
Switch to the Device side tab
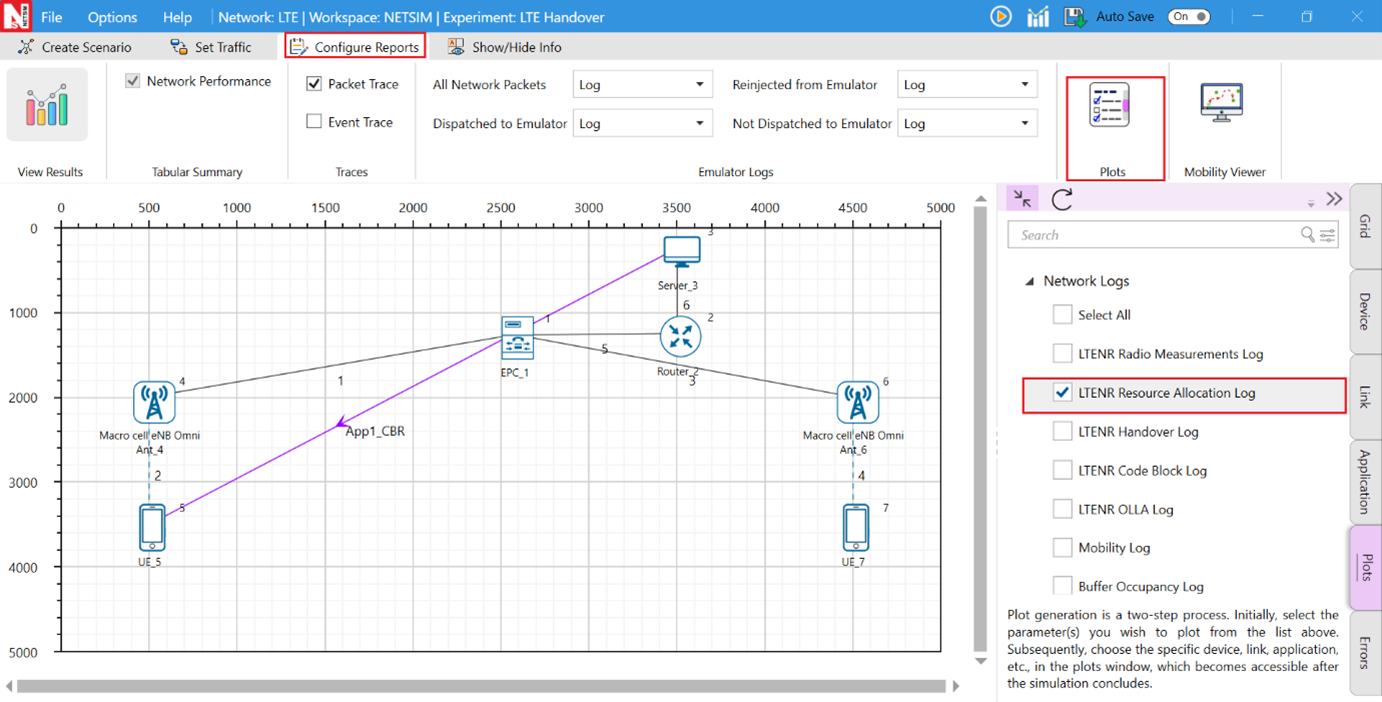point(1365,311)
